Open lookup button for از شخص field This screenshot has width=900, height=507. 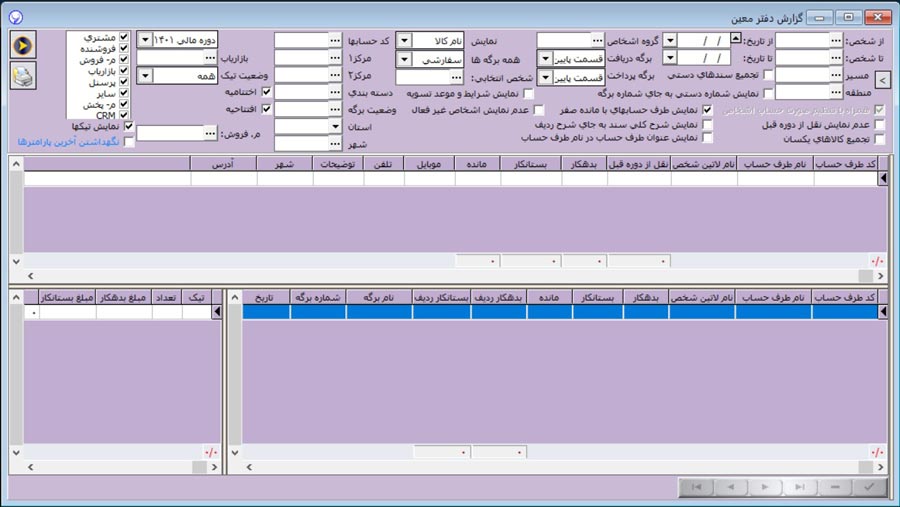point(835,40)
